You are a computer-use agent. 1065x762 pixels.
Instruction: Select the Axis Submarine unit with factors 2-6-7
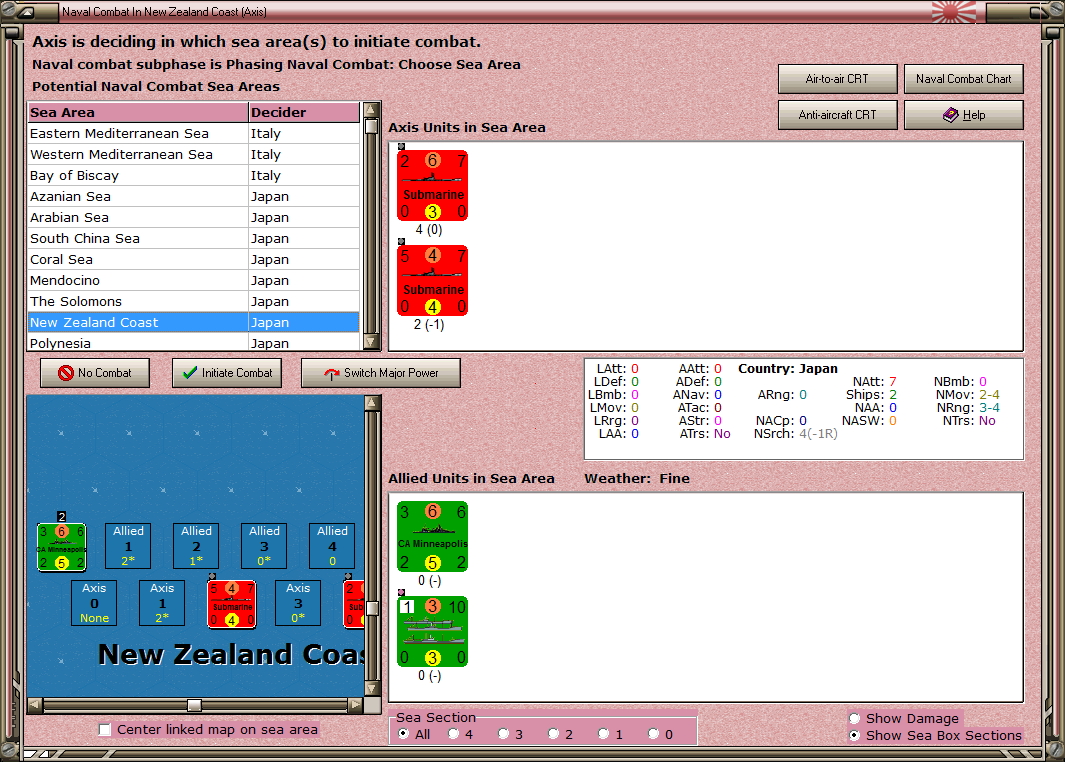(x=433, y=185)
